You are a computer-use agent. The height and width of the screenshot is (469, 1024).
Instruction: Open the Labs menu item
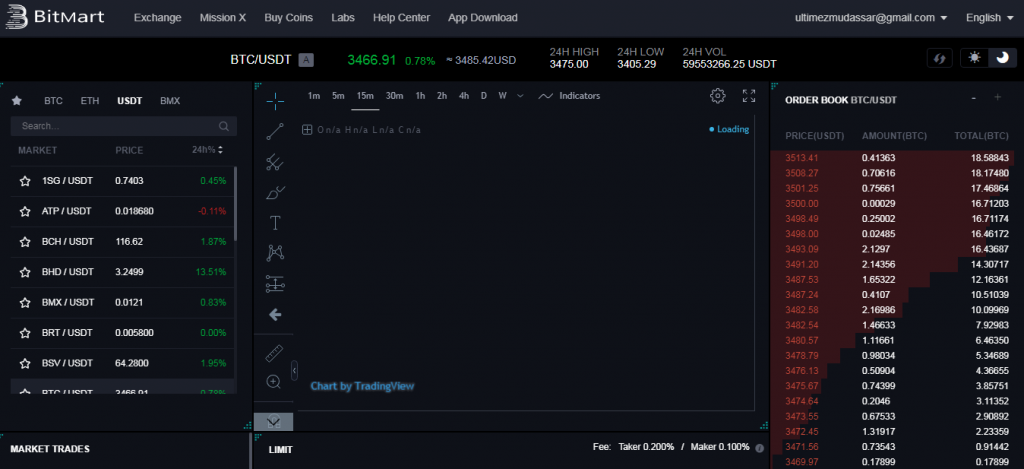343,18
